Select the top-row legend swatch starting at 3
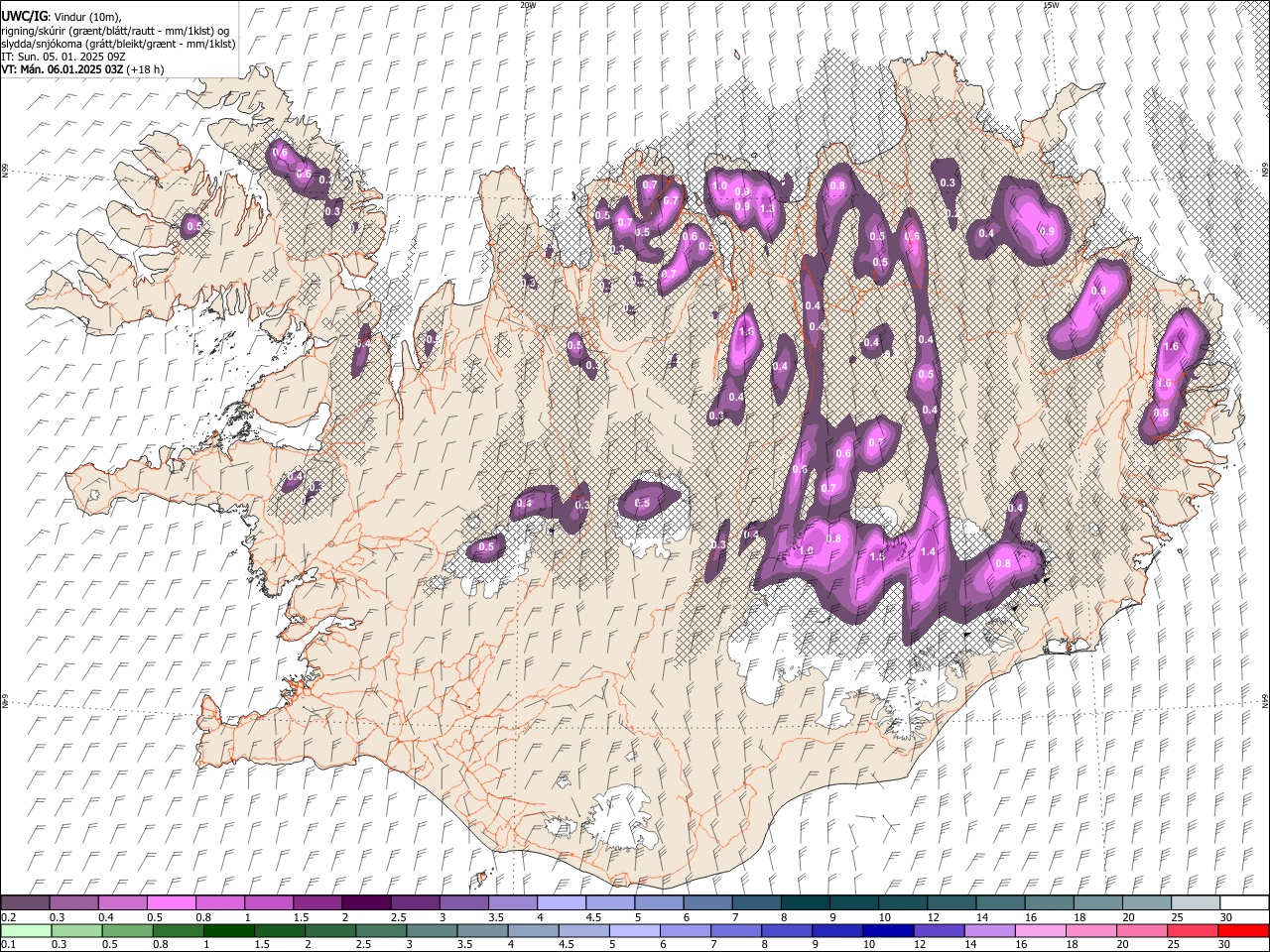This screenshot has width=1270, height=952. point(463,902)
